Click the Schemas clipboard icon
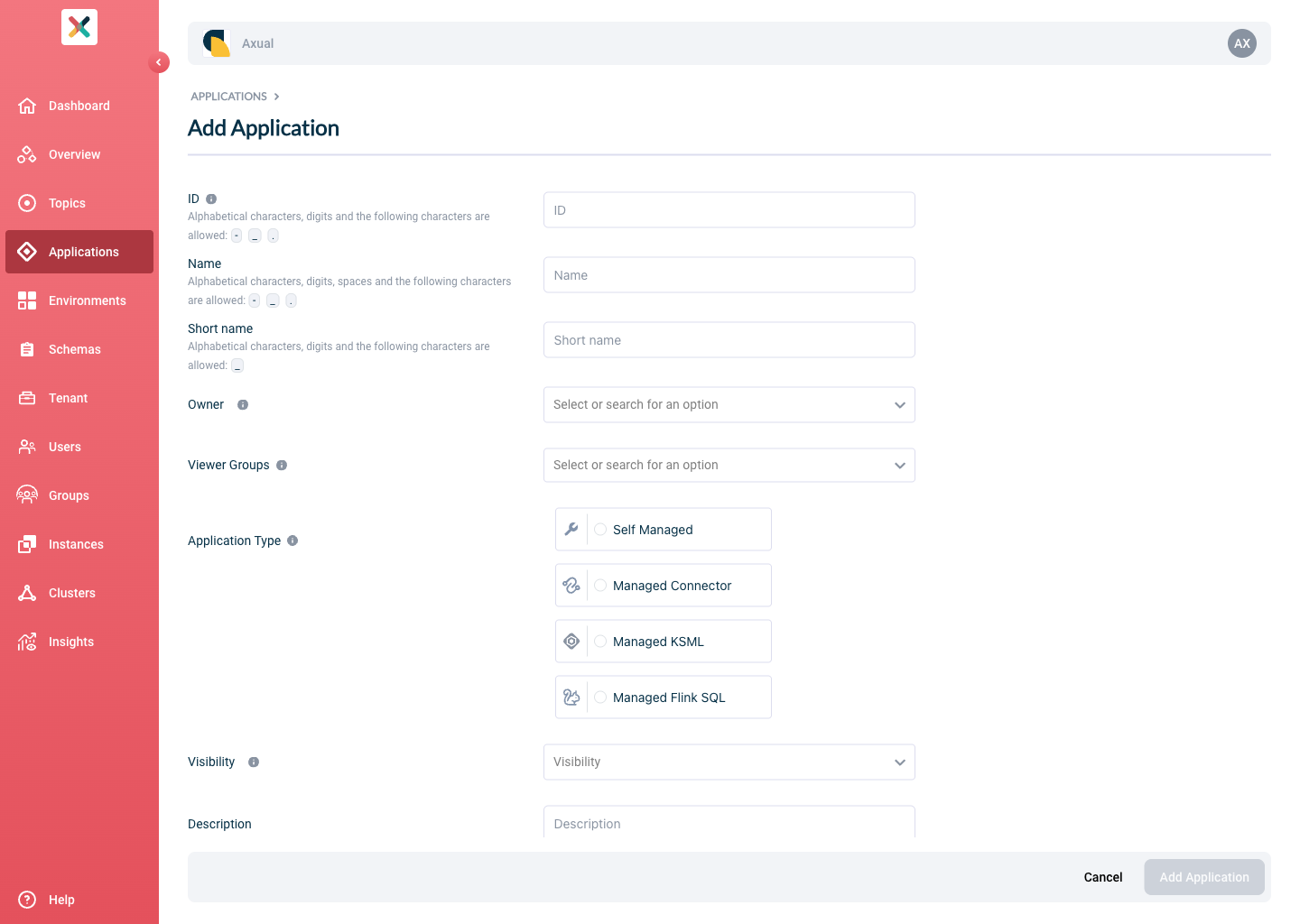The image size is (1300, 924). 27,349
